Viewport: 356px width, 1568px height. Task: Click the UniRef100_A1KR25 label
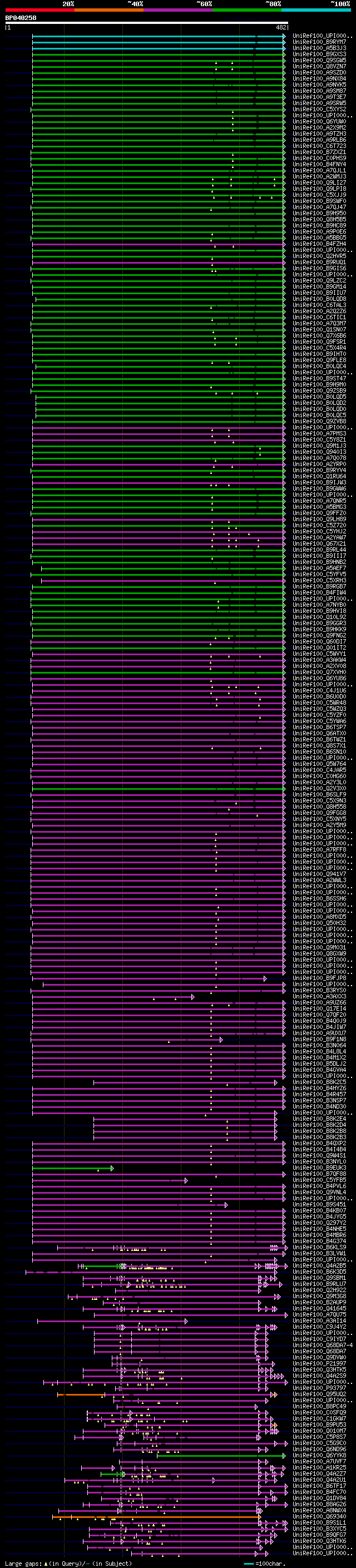coord(319,1467)
